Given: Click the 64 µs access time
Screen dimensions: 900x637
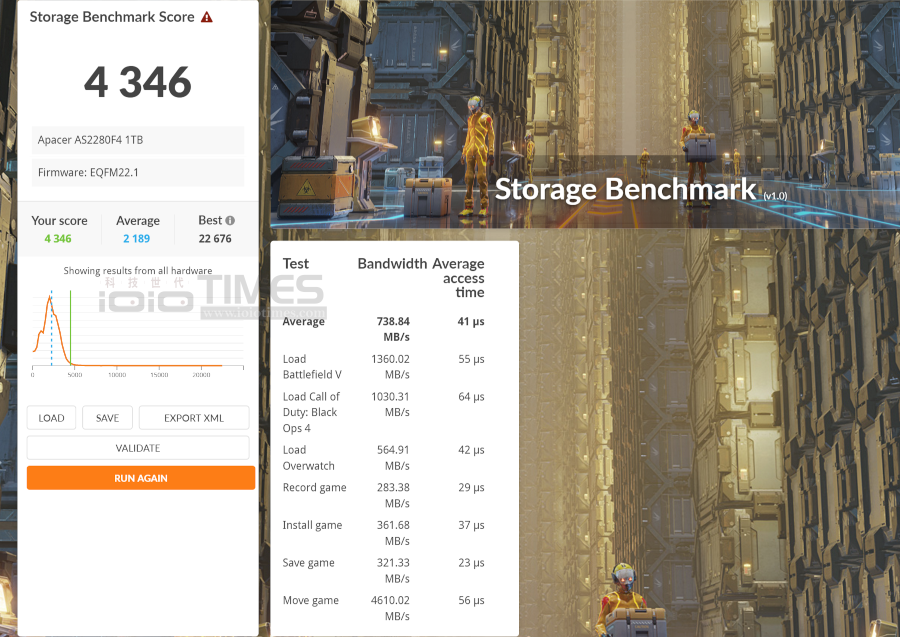Looking at the screenshot, I should tap(471, 397).
